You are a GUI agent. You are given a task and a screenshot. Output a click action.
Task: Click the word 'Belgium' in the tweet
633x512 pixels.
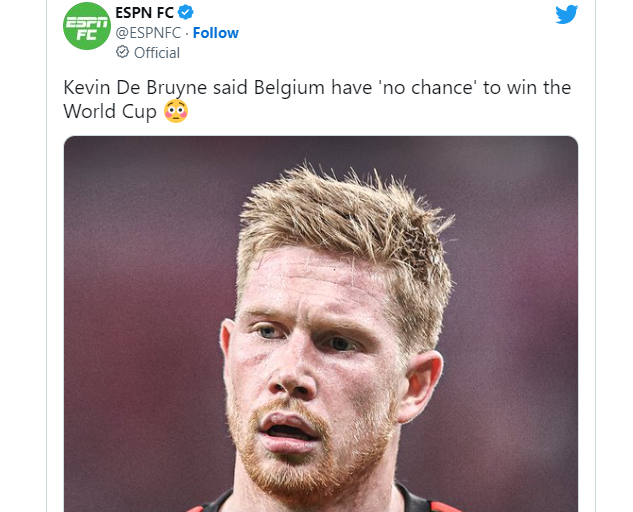point(289,88)
